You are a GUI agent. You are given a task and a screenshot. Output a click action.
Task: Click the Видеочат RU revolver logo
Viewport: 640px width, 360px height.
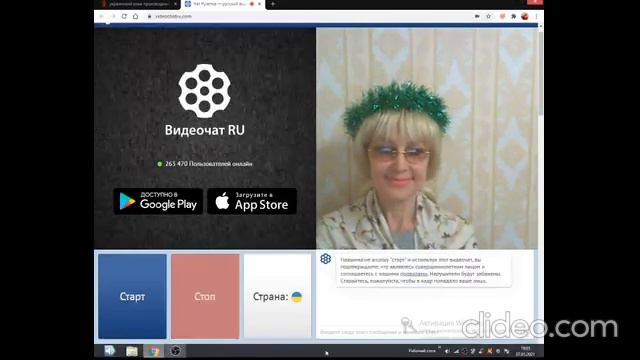[204, 91]
